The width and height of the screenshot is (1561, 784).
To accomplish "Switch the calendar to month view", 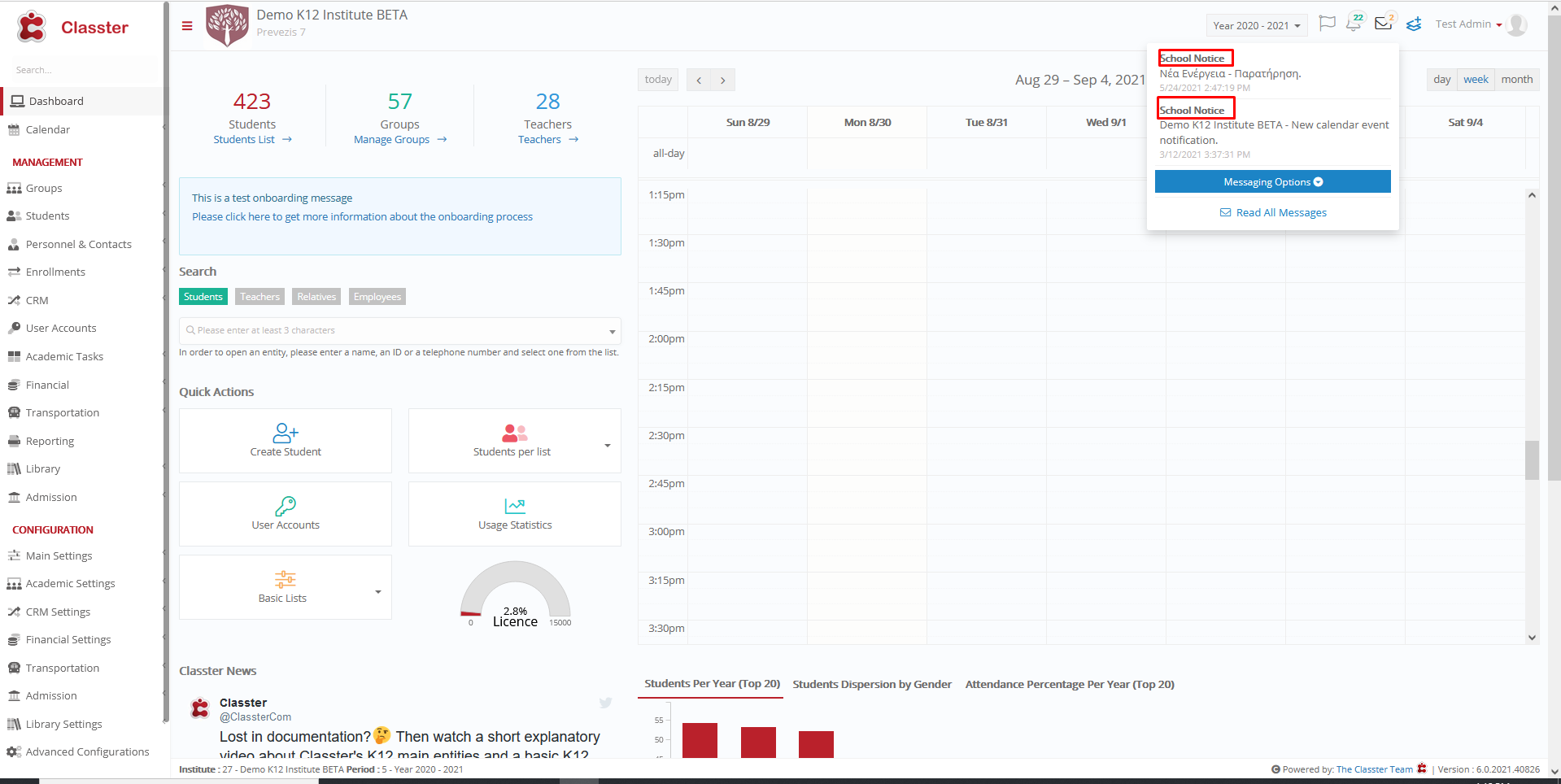I will click(1517, 79).
